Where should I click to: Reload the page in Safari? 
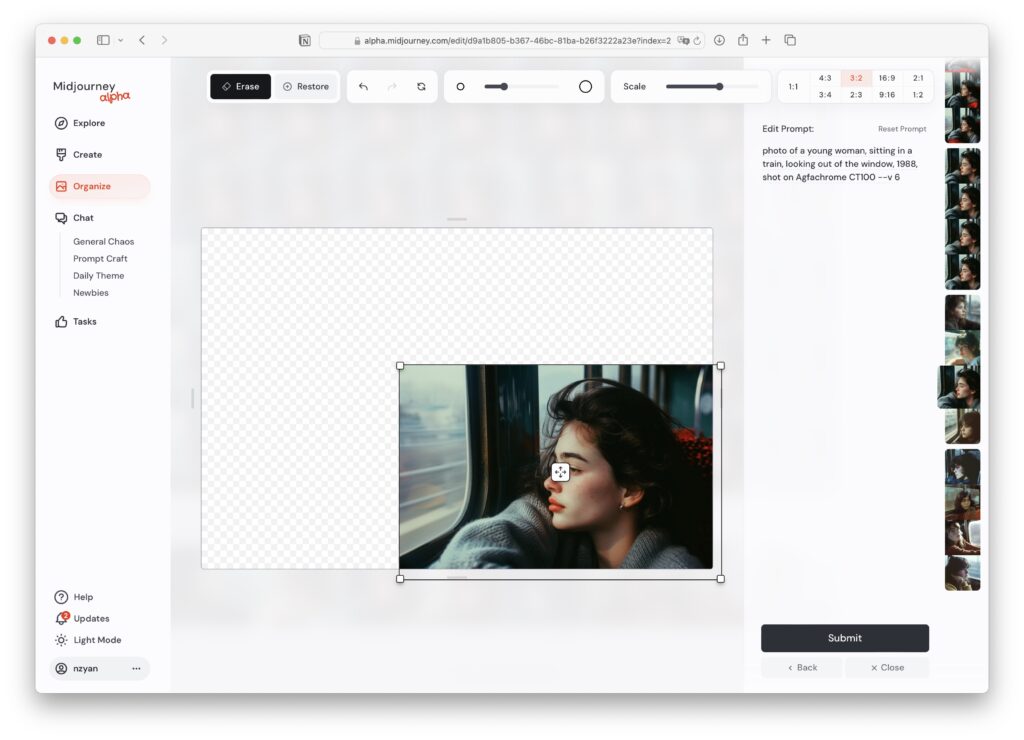coord(697,40)
